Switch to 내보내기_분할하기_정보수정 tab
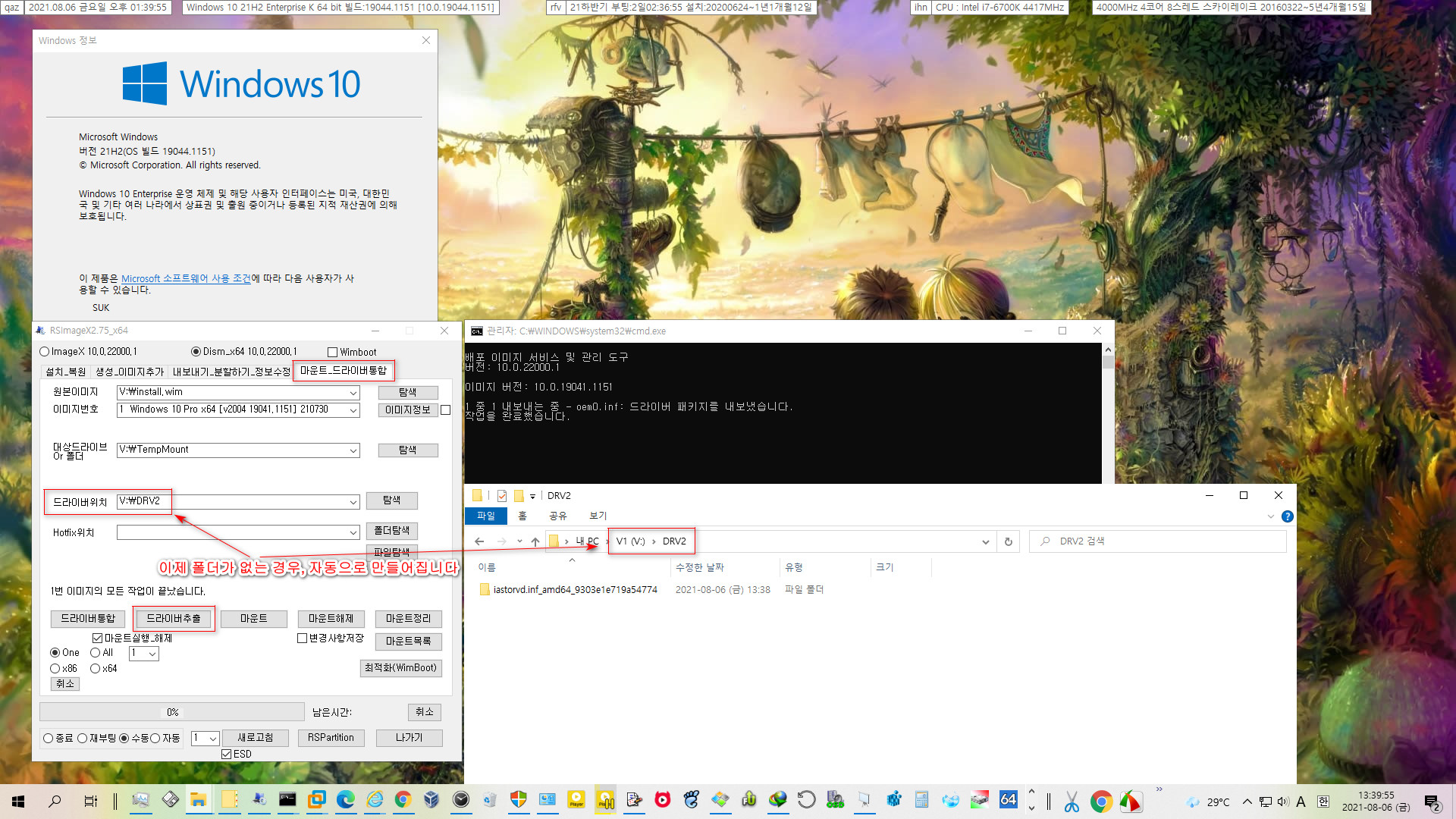Screen dimensions: 1456x819 (231, 372)
